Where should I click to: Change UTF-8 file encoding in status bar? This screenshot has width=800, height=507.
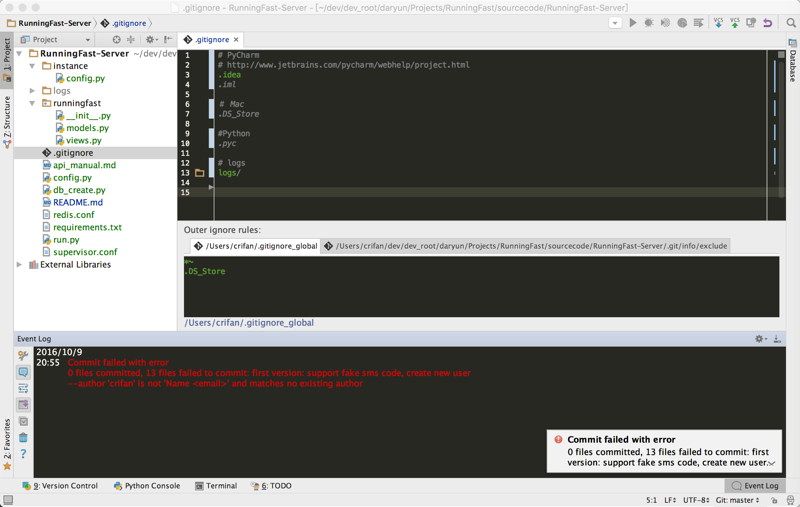(x=696, y=500)
